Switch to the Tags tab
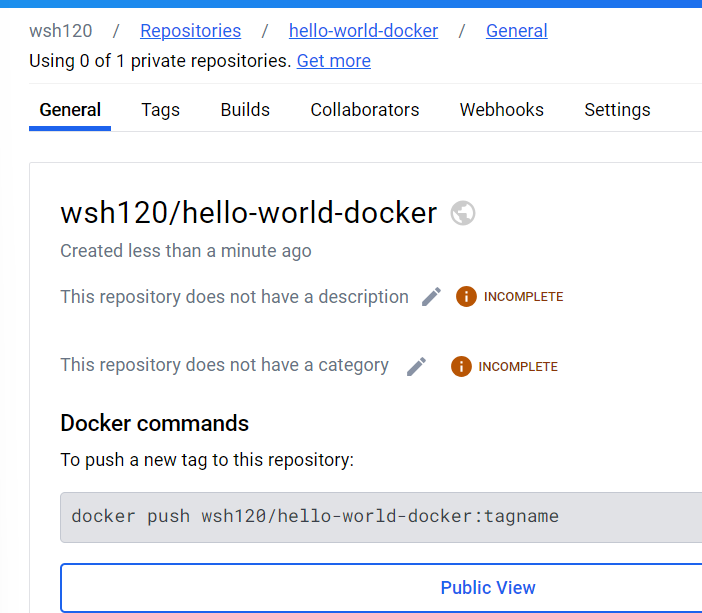Viewport: 702px width, 613px height. (x=160, y=110)
